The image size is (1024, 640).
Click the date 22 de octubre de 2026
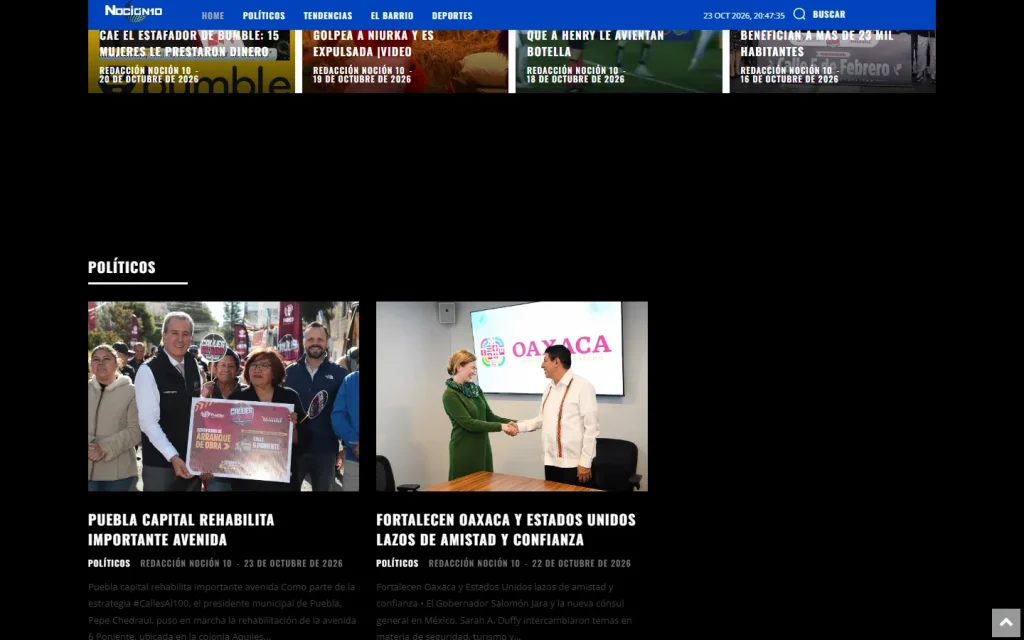point(581,563)
